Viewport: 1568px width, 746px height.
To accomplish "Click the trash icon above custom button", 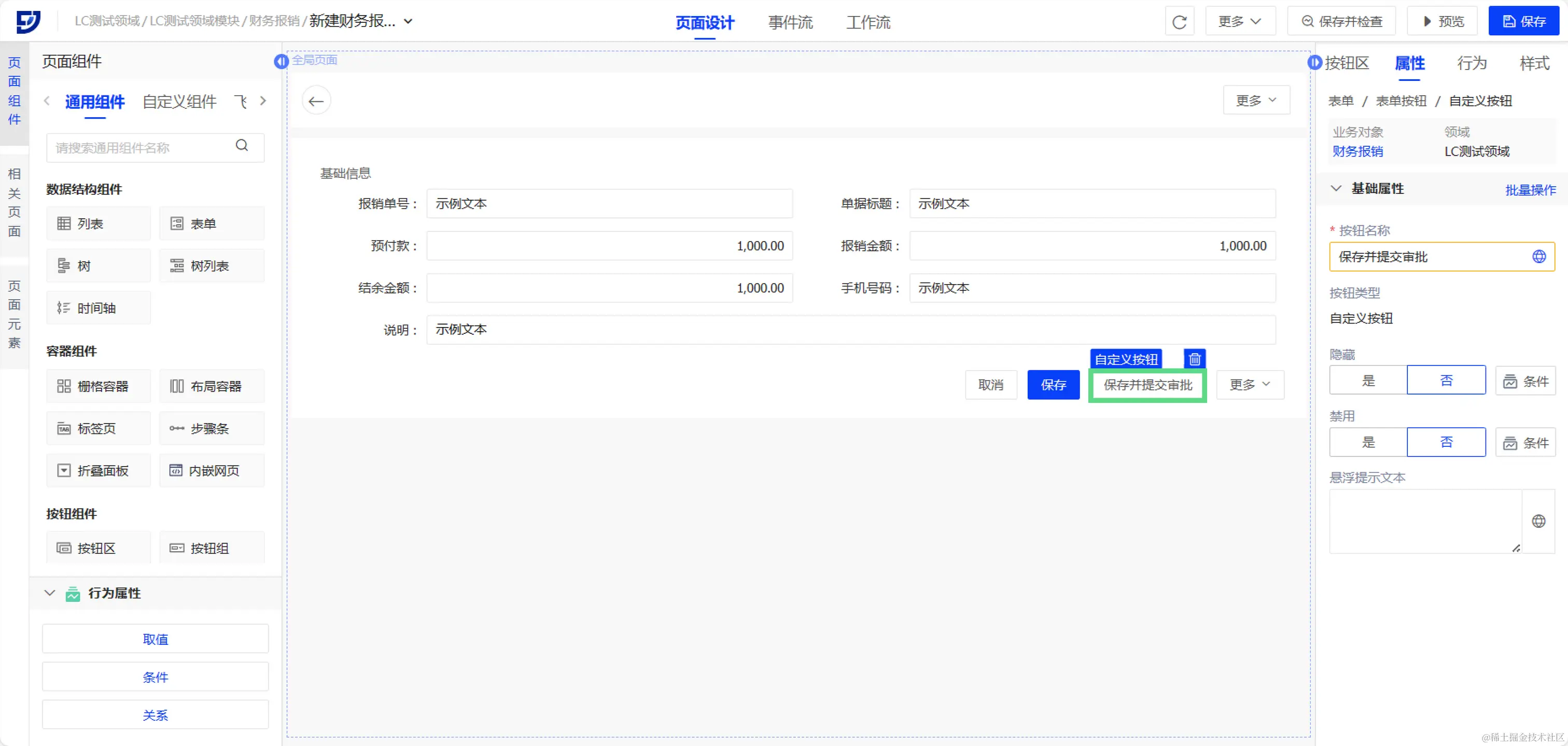I will pyautogui.click(x=1194, y=359).
